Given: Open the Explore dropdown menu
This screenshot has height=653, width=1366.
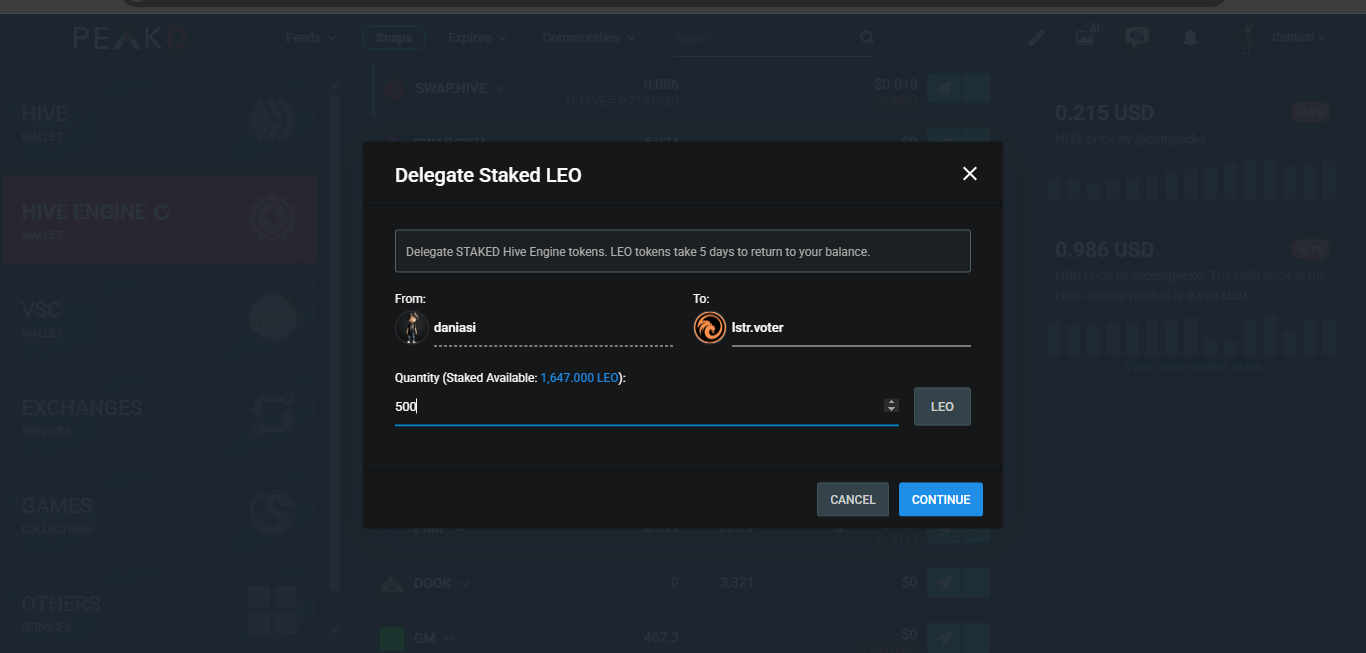Looking at the screenshot, I should (478, 38).
